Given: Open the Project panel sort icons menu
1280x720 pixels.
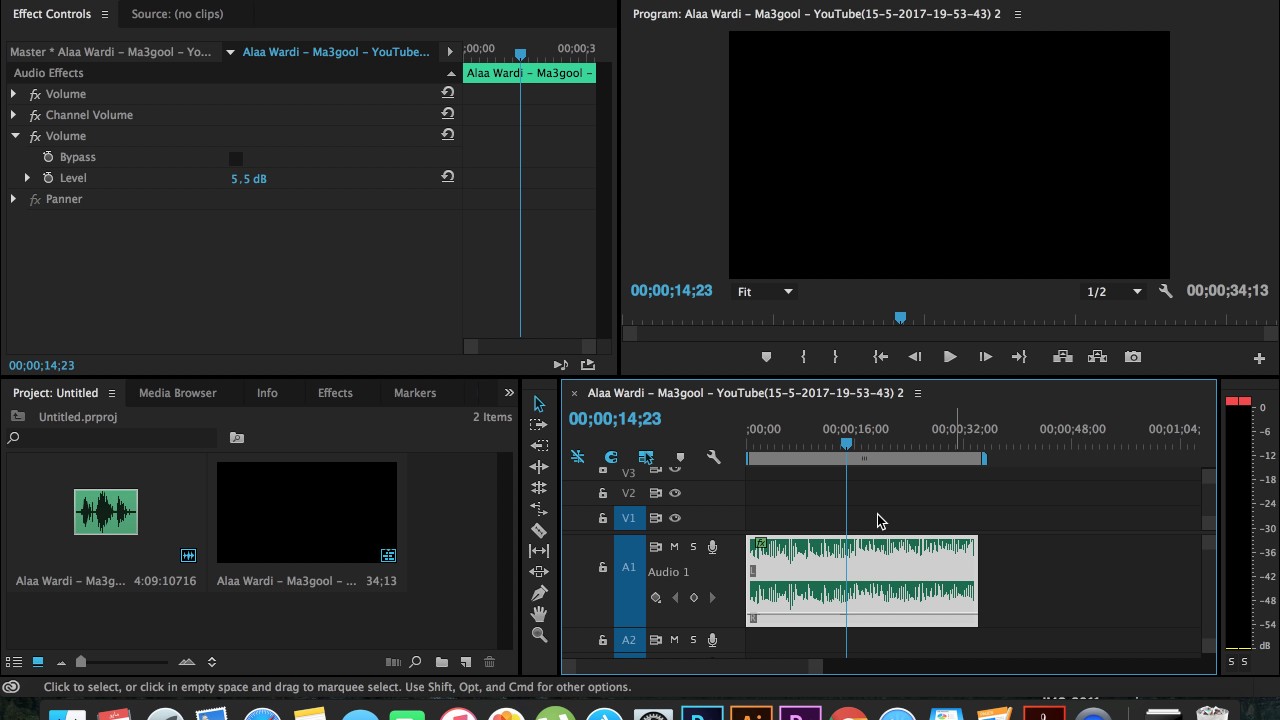Looking at the screenshot, I should pyautogui.click(x=211, y=662).
